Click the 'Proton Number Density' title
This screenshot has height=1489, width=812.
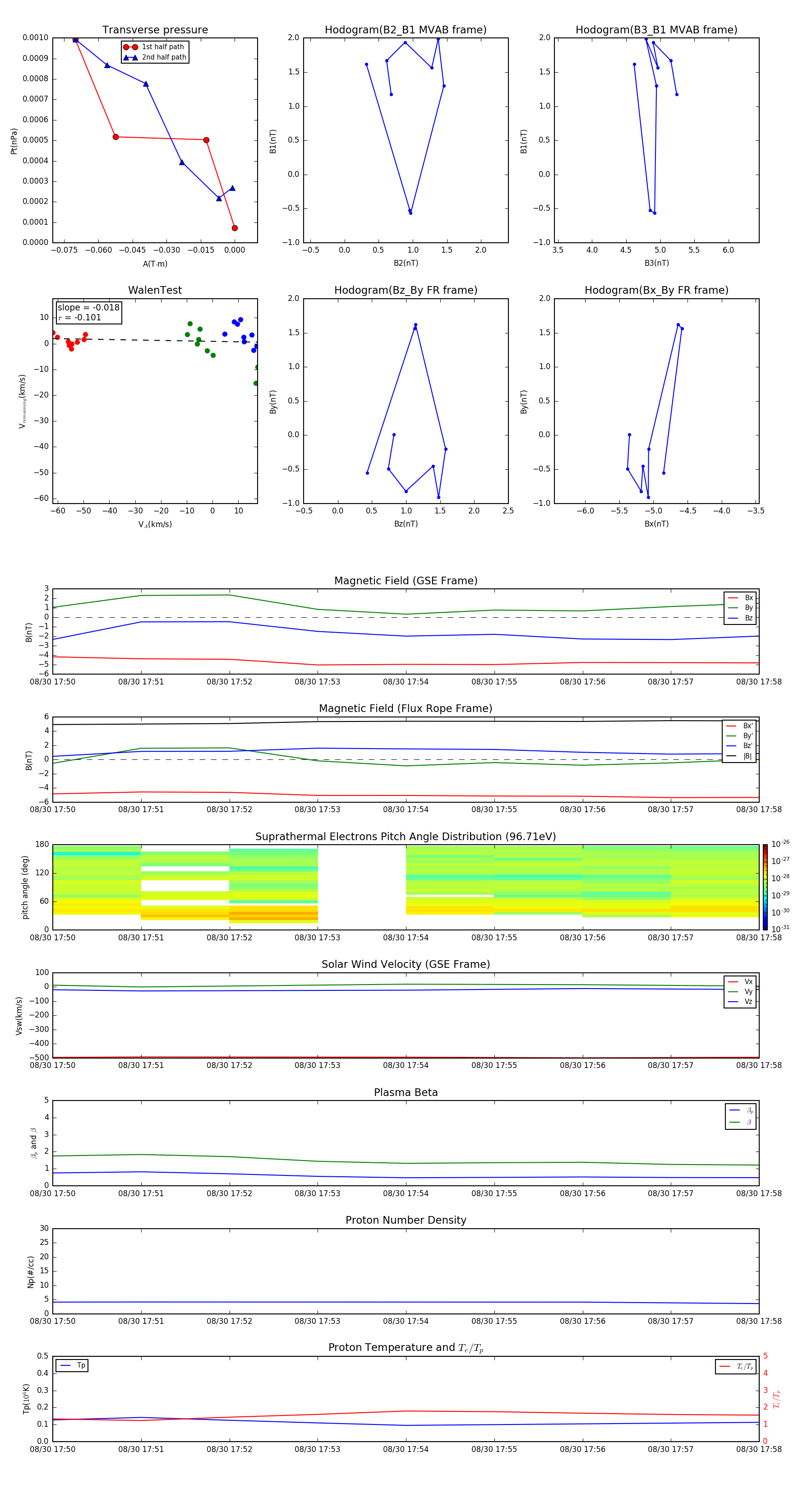tap(406, 1221)
